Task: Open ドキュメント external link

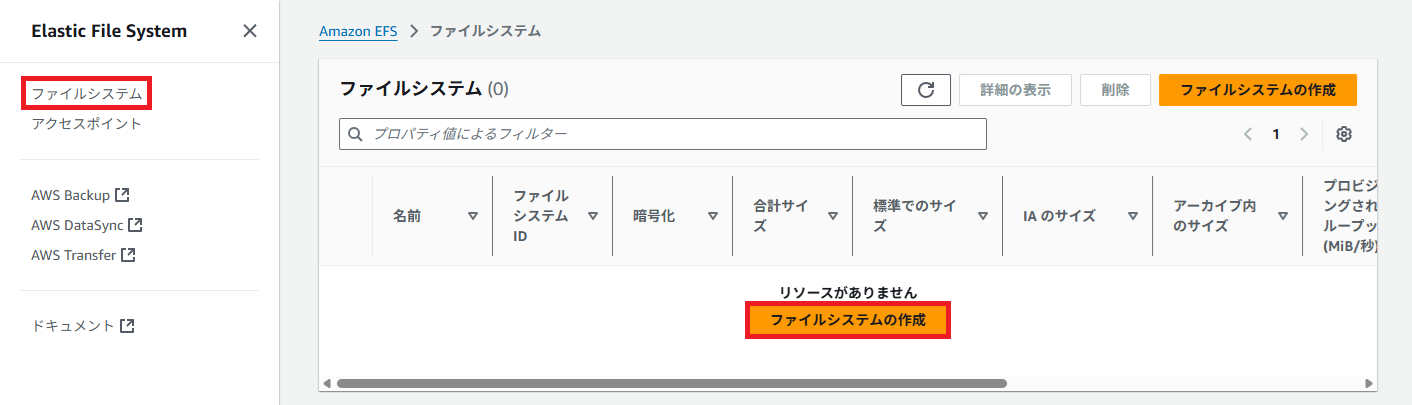Action: [x=83, y=326]
